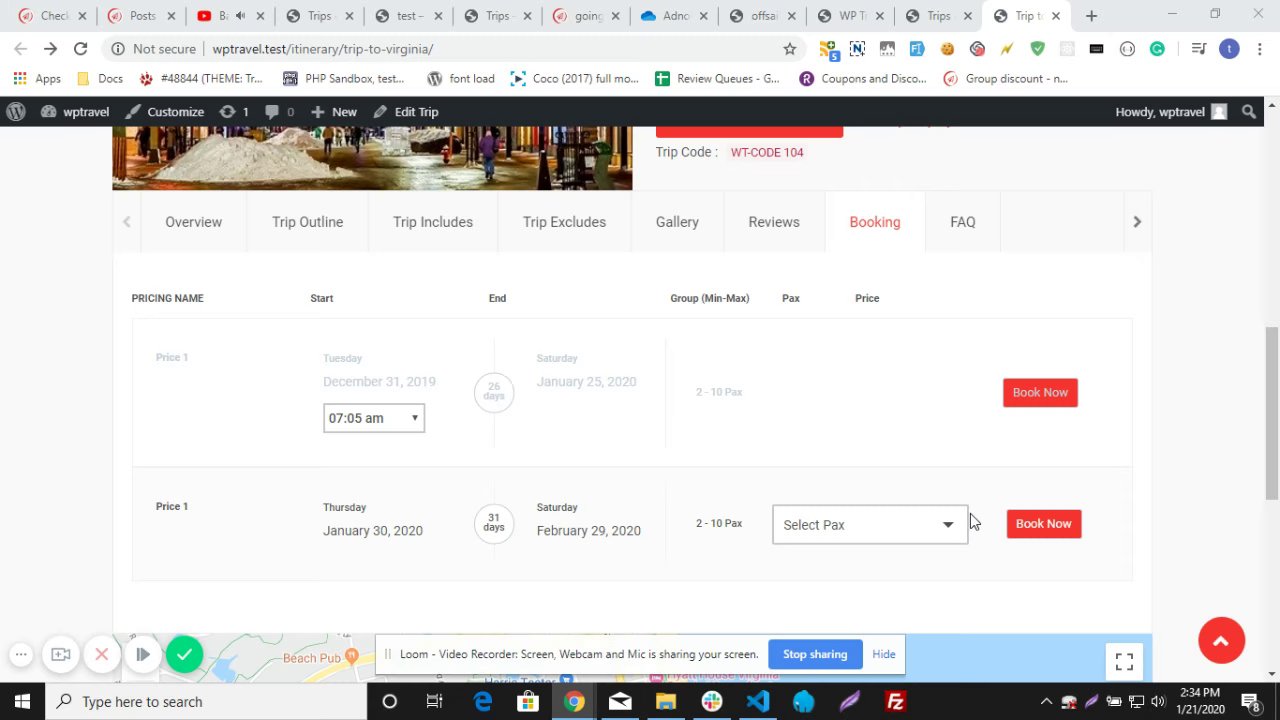
Task: Switch to the Gallery tab
Action: coord(677,222)
